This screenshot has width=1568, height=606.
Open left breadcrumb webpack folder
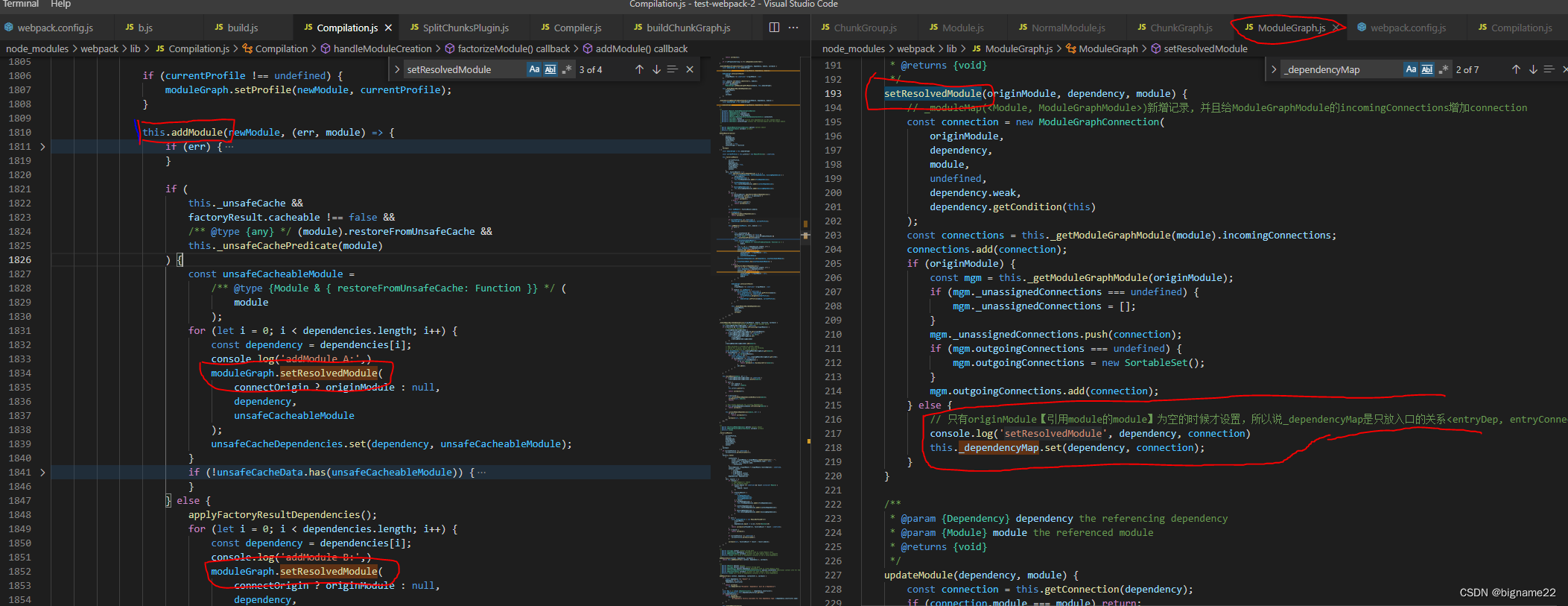(99, 48)
